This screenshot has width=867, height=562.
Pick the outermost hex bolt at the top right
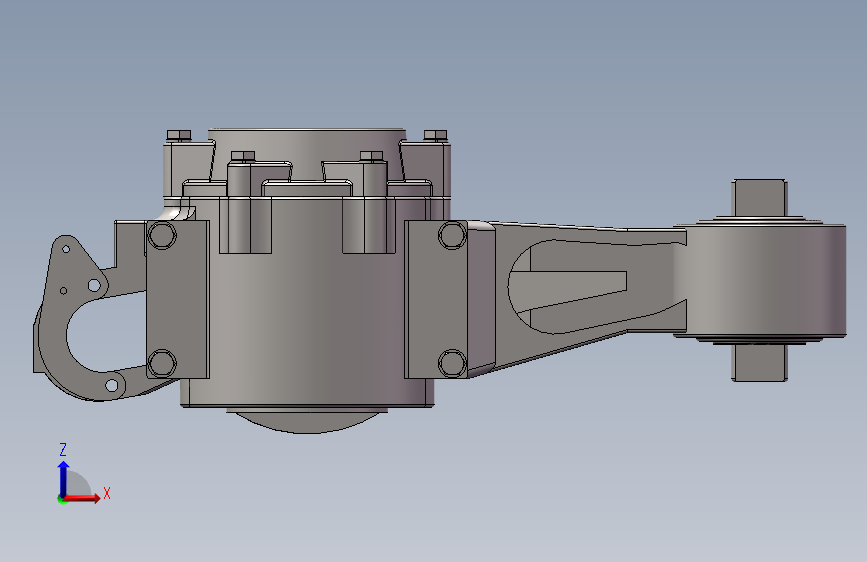[x=435, y=136]
